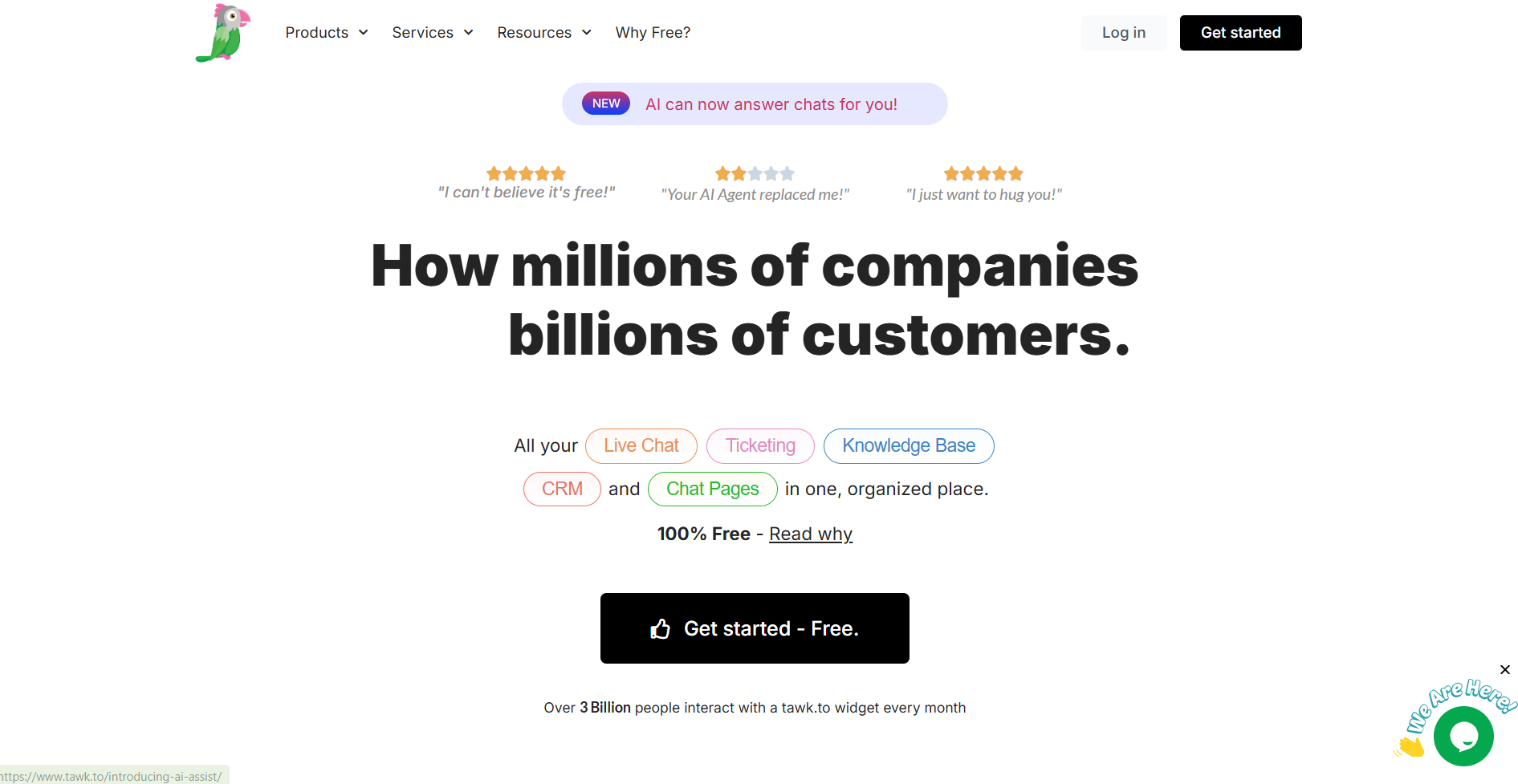
Task: Select the Live Chat pill
Action: pyautogui.click(x=641, y=446)
